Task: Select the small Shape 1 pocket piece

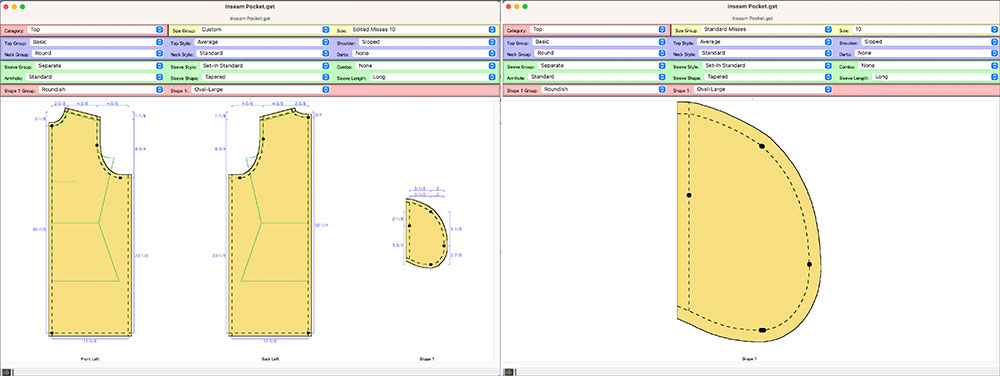Action: tap(425, 233)
